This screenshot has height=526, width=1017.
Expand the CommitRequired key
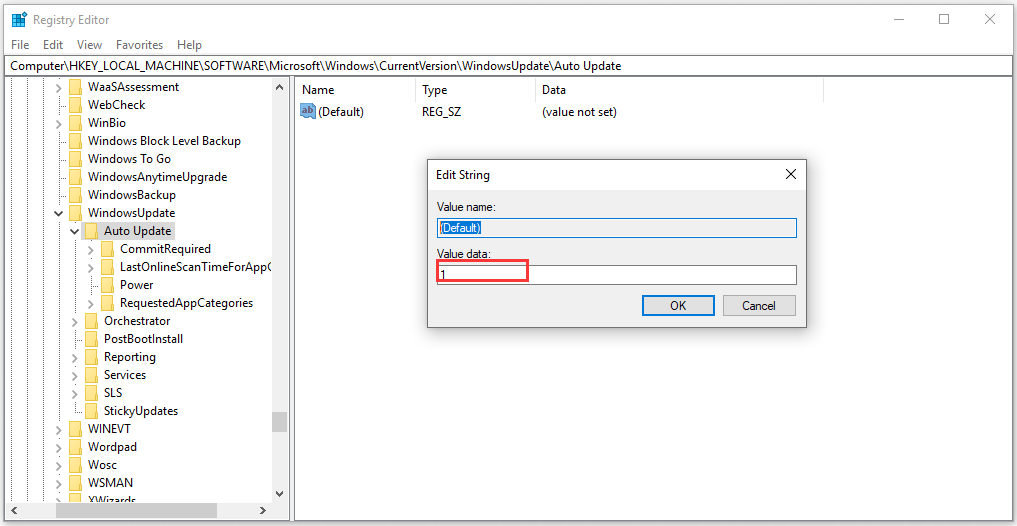click(x=90, y=249)
